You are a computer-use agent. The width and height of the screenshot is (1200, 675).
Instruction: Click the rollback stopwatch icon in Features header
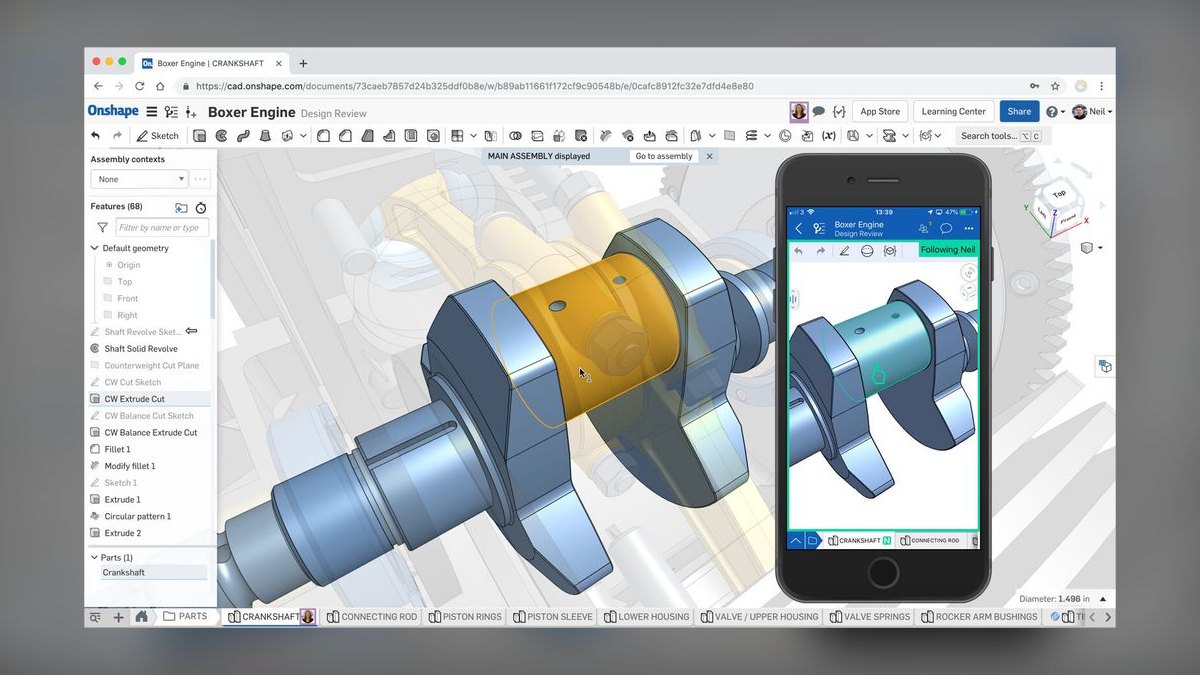click(201, 207)
